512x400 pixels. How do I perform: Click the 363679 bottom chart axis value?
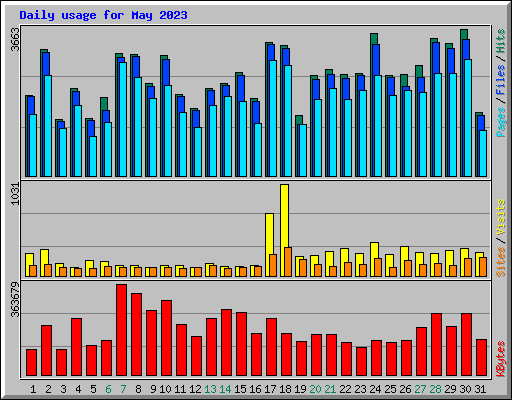click(16, 300)
